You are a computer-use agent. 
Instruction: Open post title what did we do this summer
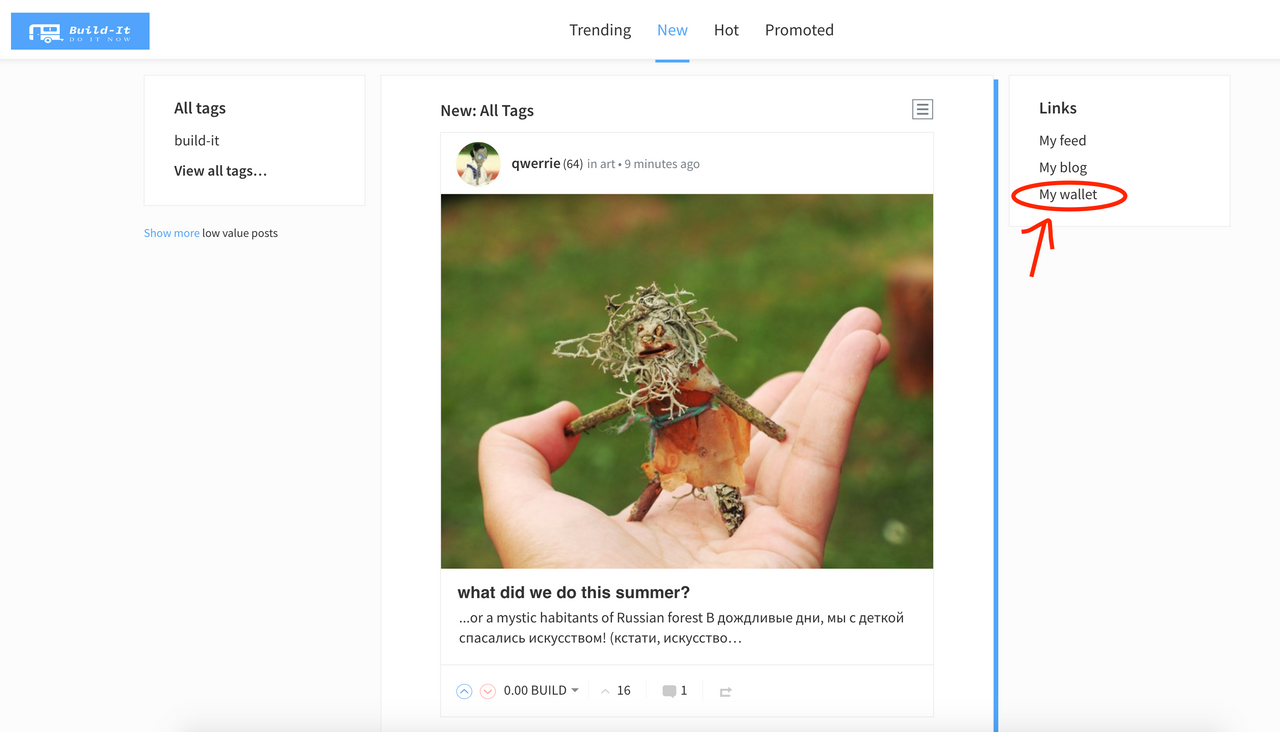[573, 592]
